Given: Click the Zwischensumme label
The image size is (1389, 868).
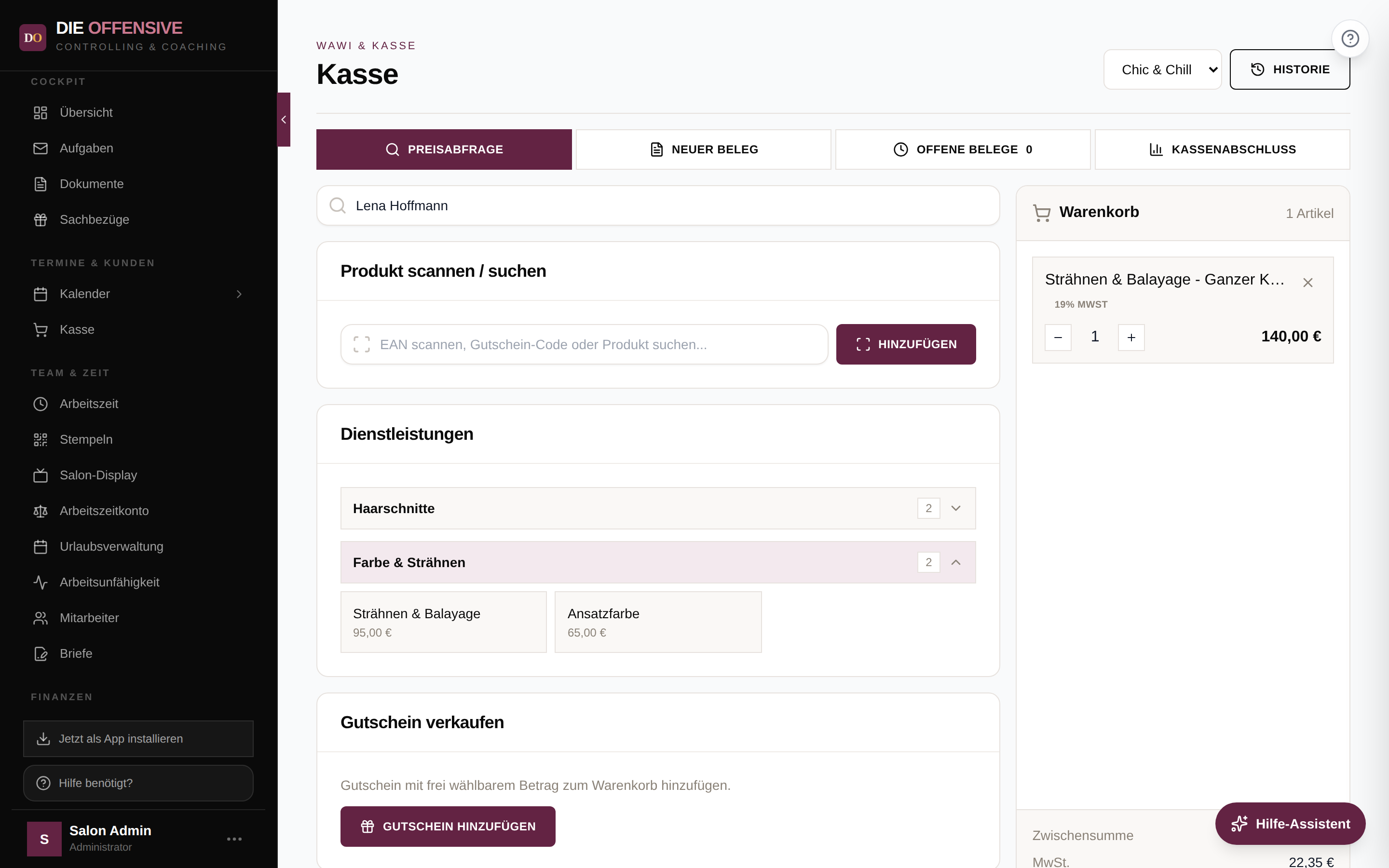Looking at the screenshot, I should tap(1082, 836).
